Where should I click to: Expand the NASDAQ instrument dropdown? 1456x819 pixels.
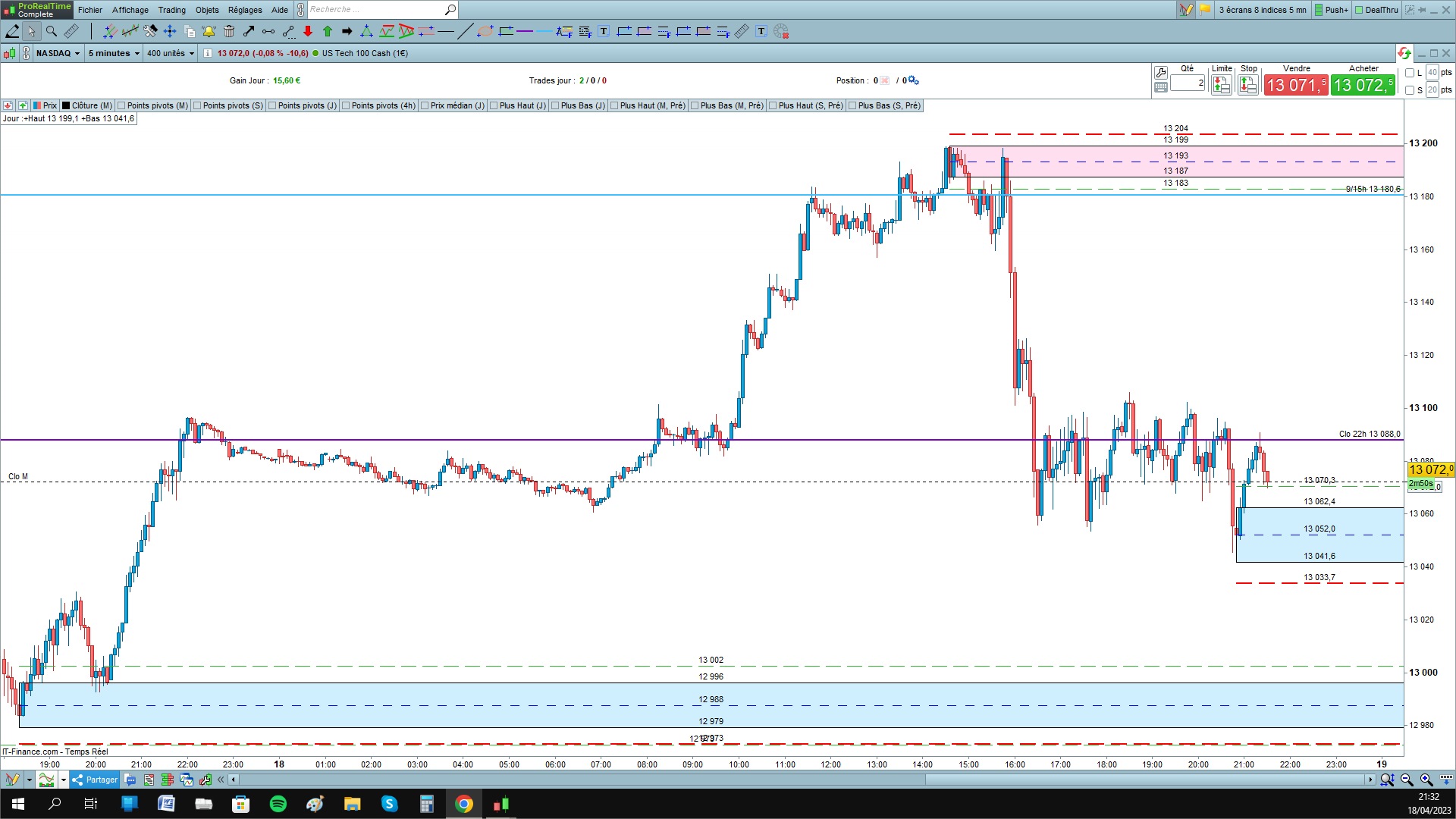click(58, 53)
